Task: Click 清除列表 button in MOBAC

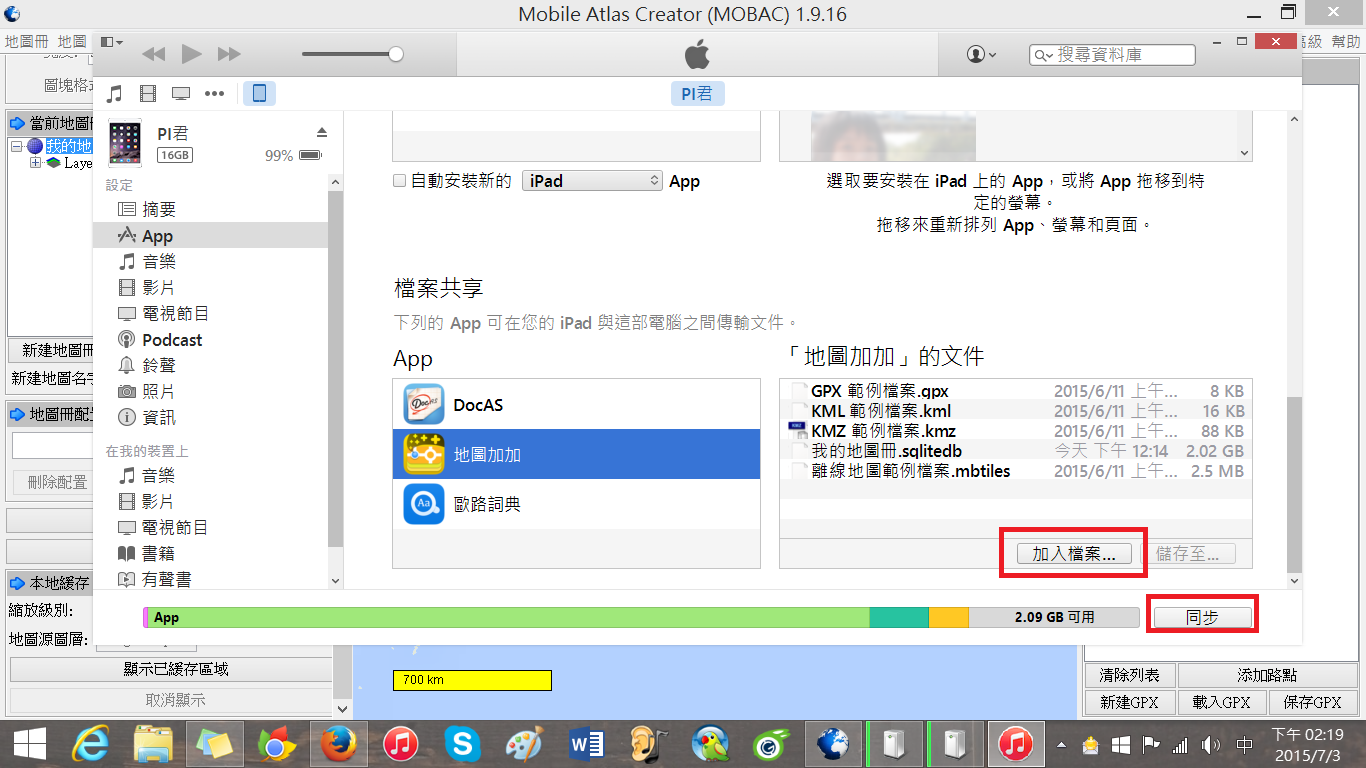Action: click(x=1130, y=676)
